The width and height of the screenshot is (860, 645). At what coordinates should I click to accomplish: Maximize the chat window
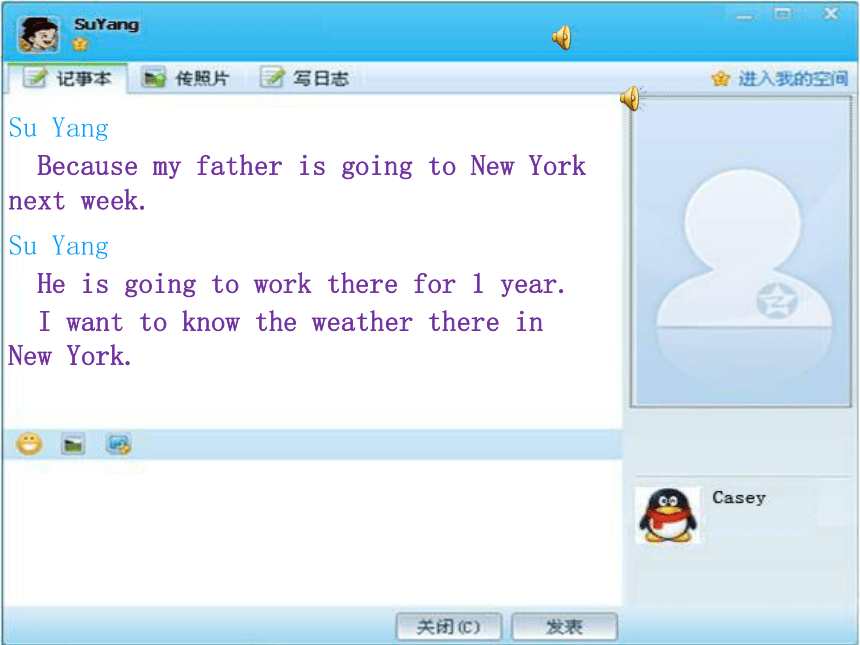pos(783,14)
